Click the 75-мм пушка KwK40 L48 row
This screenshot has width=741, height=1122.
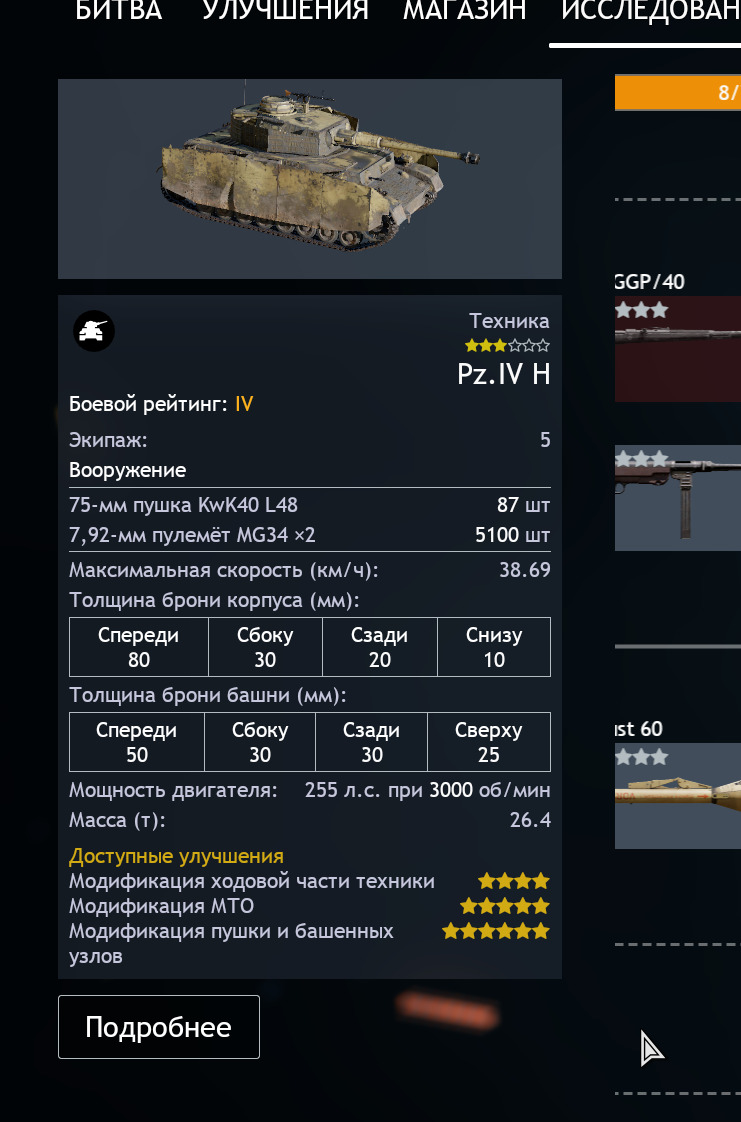[310, 505]
